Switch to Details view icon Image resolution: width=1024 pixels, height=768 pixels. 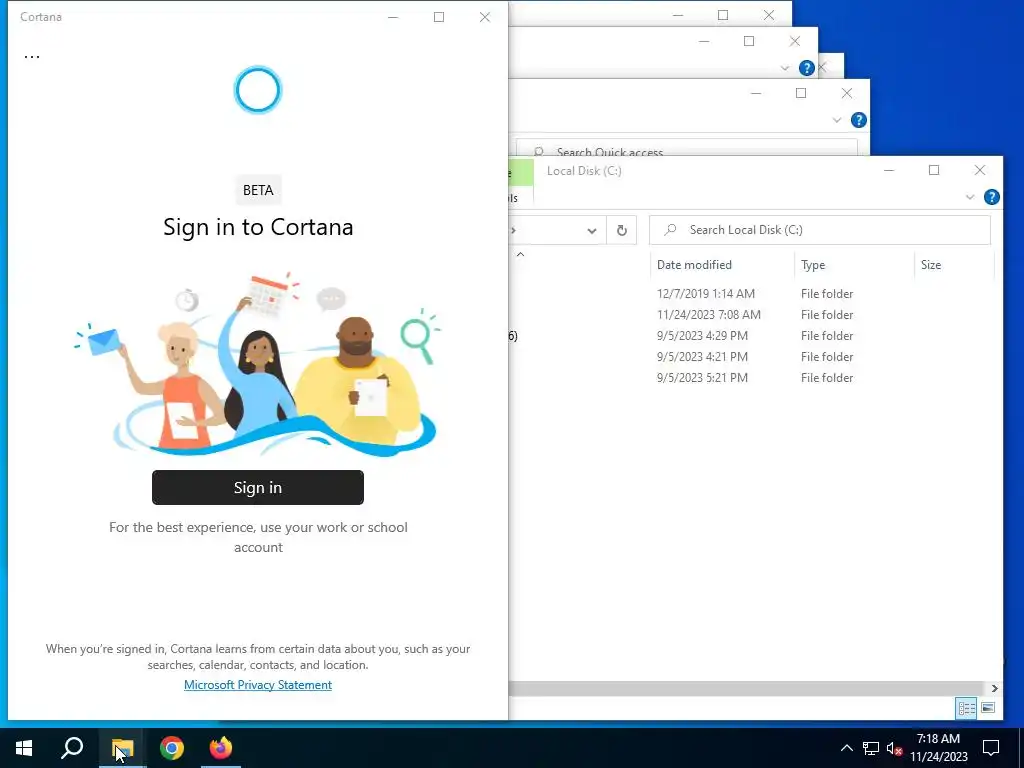pyautogui.click(x=966, y=708)
